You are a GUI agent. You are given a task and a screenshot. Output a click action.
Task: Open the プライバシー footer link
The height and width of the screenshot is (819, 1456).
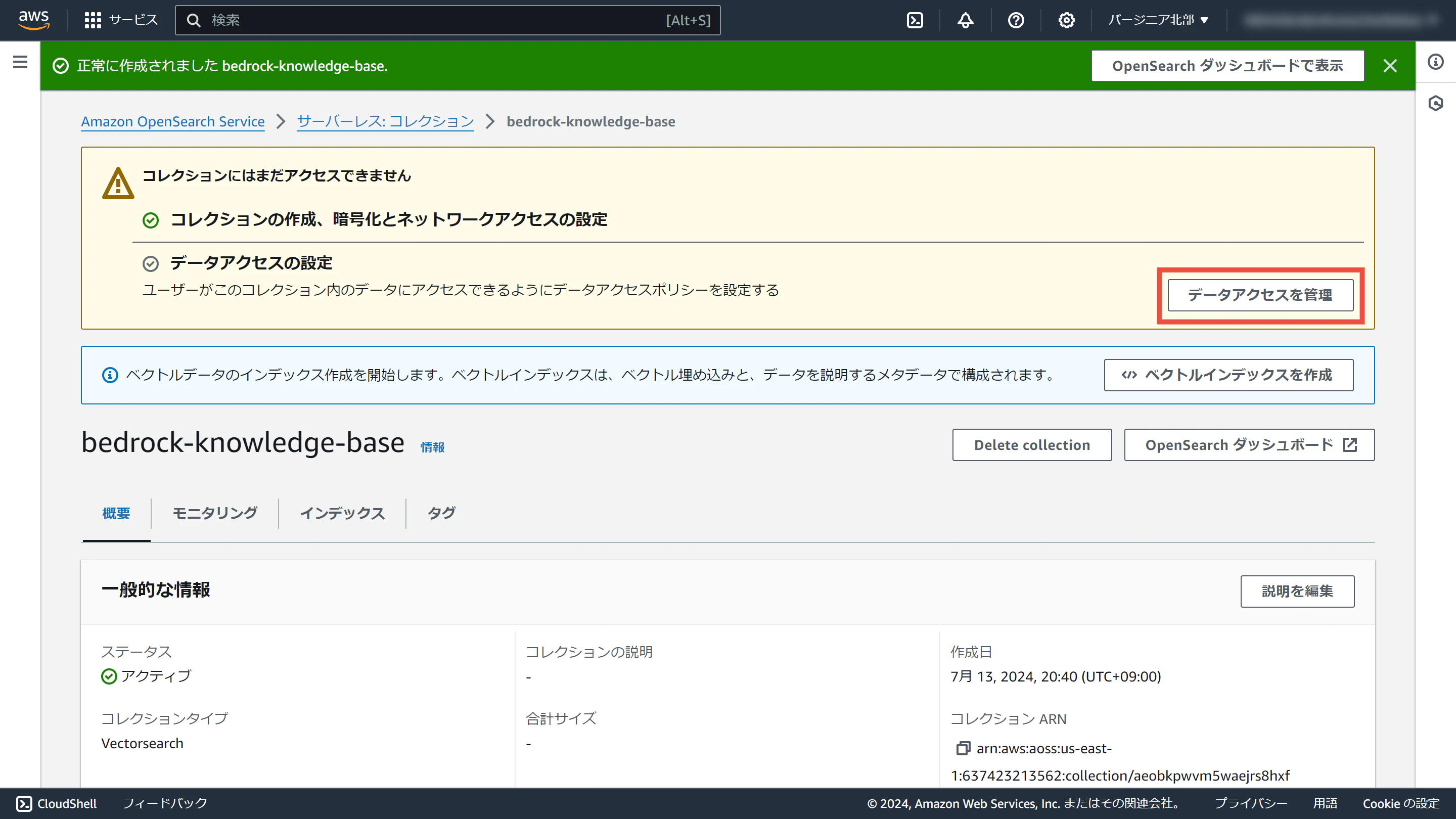click(1251, 803)
